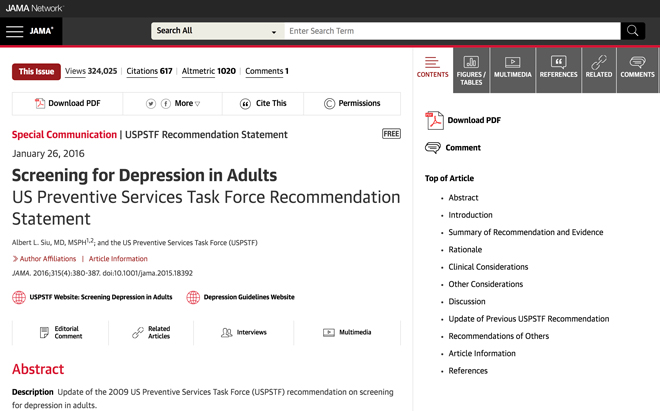660x411 pixels.
Task: Click the Permissions button
Action: coord(352,104)
